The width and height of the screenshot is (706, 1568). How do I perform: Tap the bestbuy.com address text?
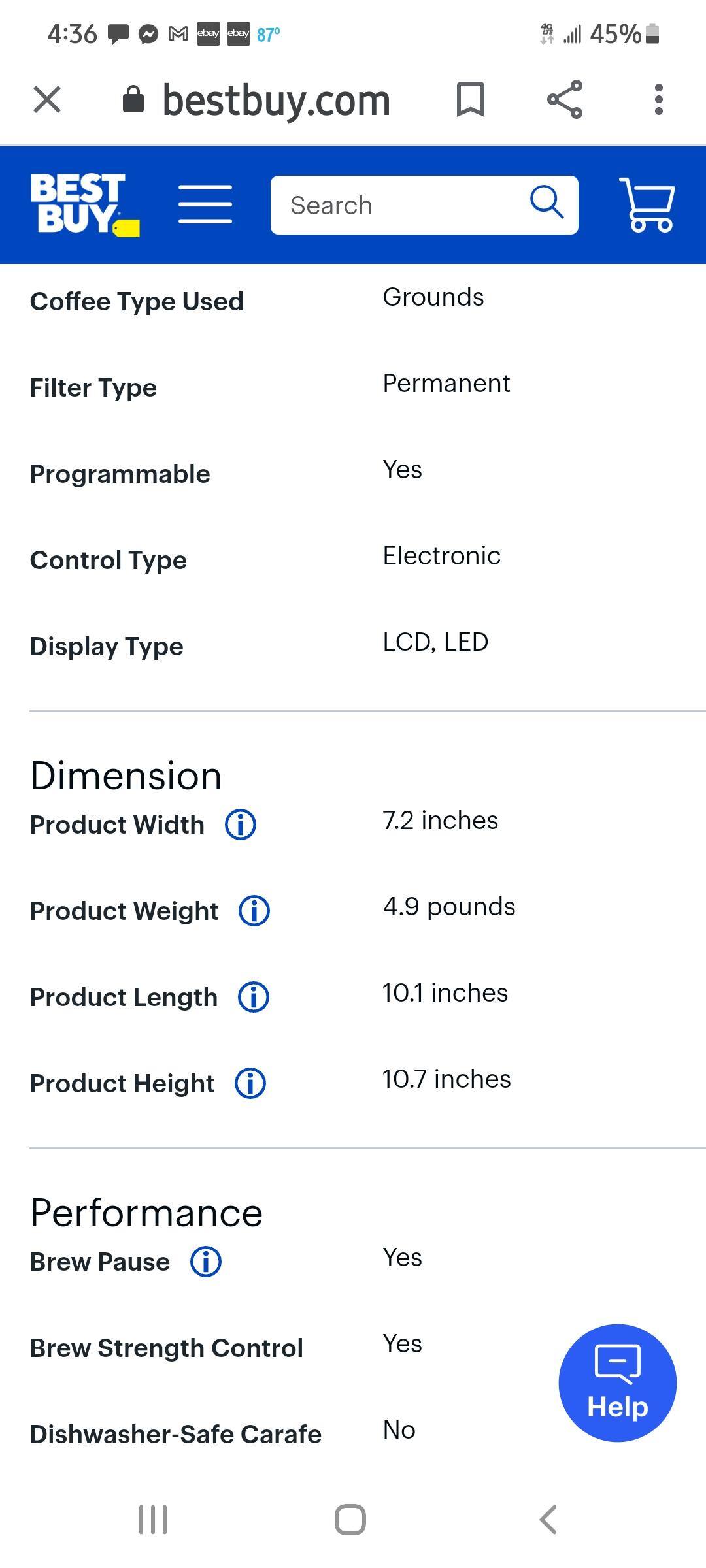(276, 101)
